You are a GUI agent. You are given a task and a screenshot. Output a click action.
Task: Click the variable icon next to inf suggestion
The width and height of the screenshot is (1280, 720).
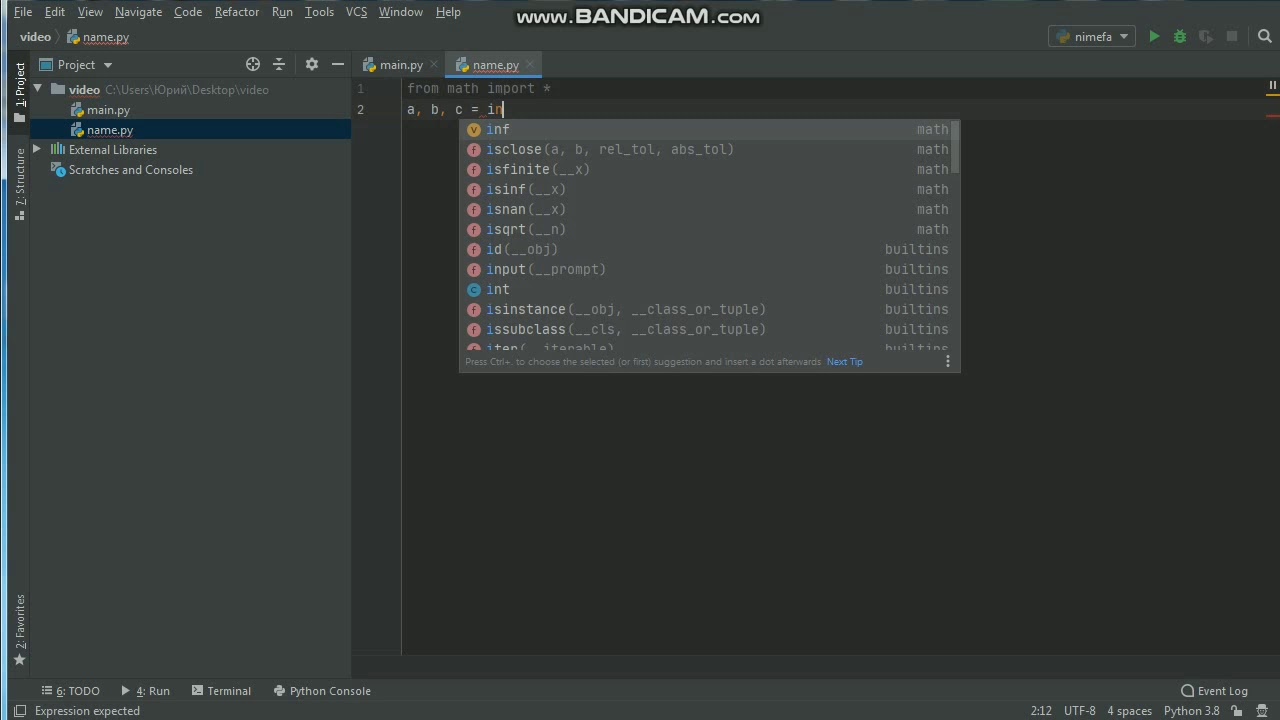(474, 130)
